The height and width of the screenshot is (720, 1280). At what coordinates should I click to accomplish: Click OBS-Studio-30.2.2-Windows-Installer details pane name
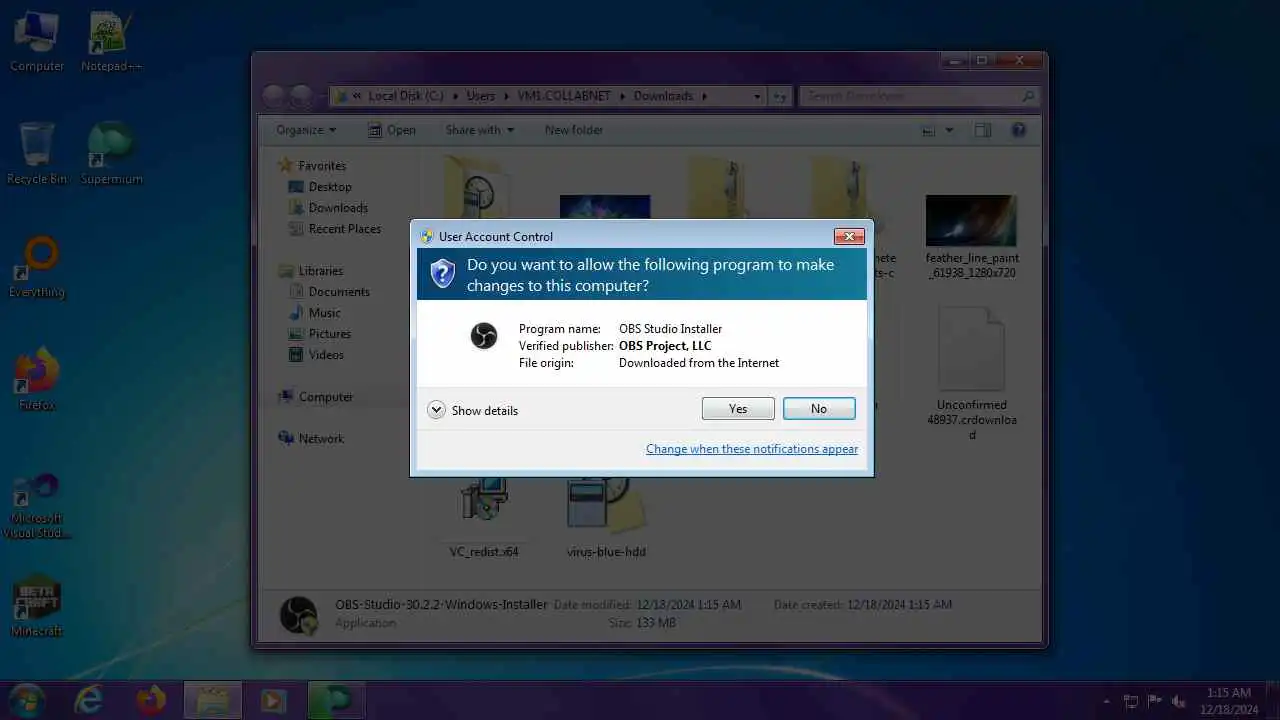click(x=441, y=605)
